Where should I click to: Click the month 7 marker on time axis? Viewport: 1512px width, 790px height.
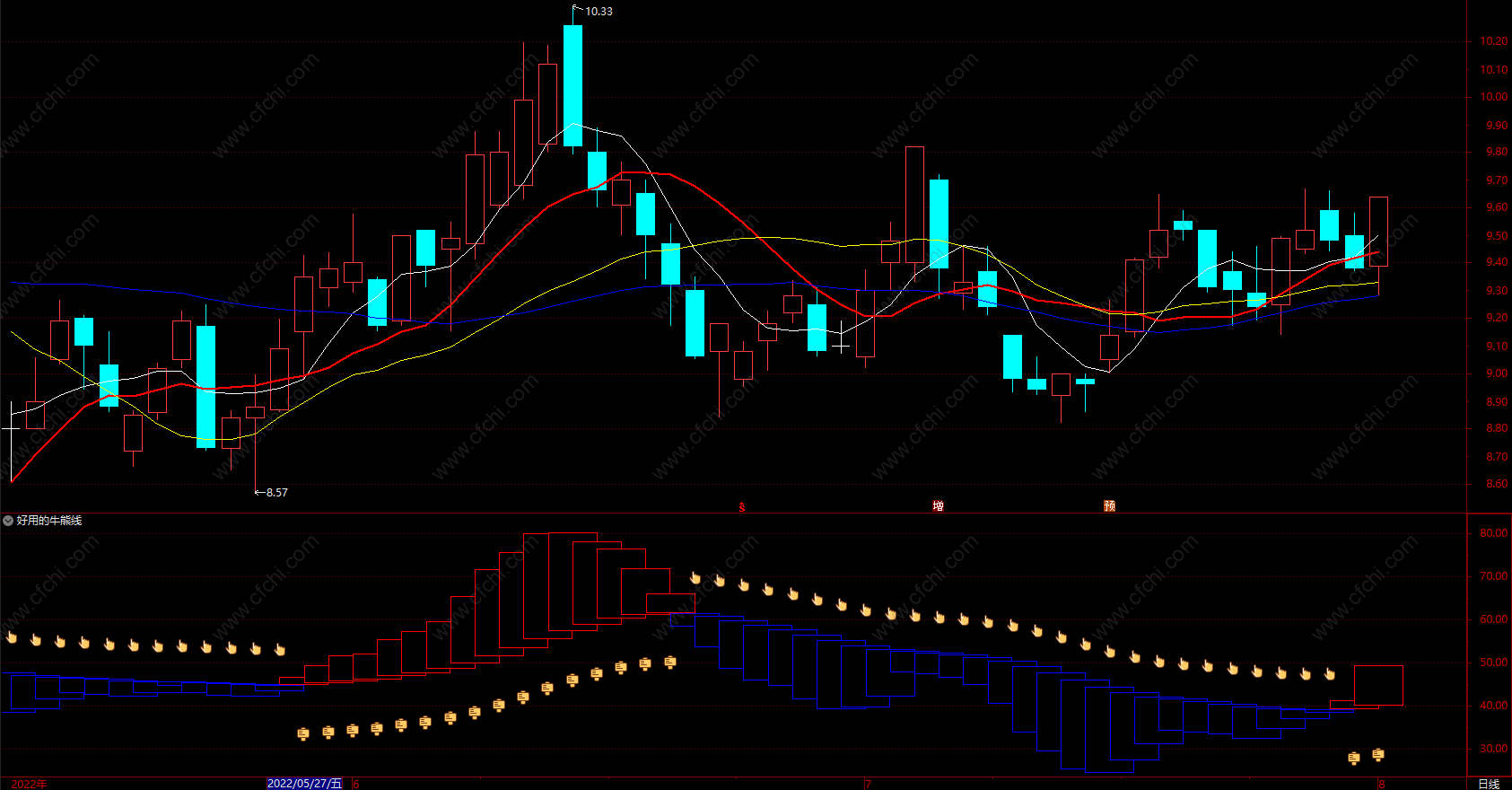pyautogui.click(x=869, y=784)
